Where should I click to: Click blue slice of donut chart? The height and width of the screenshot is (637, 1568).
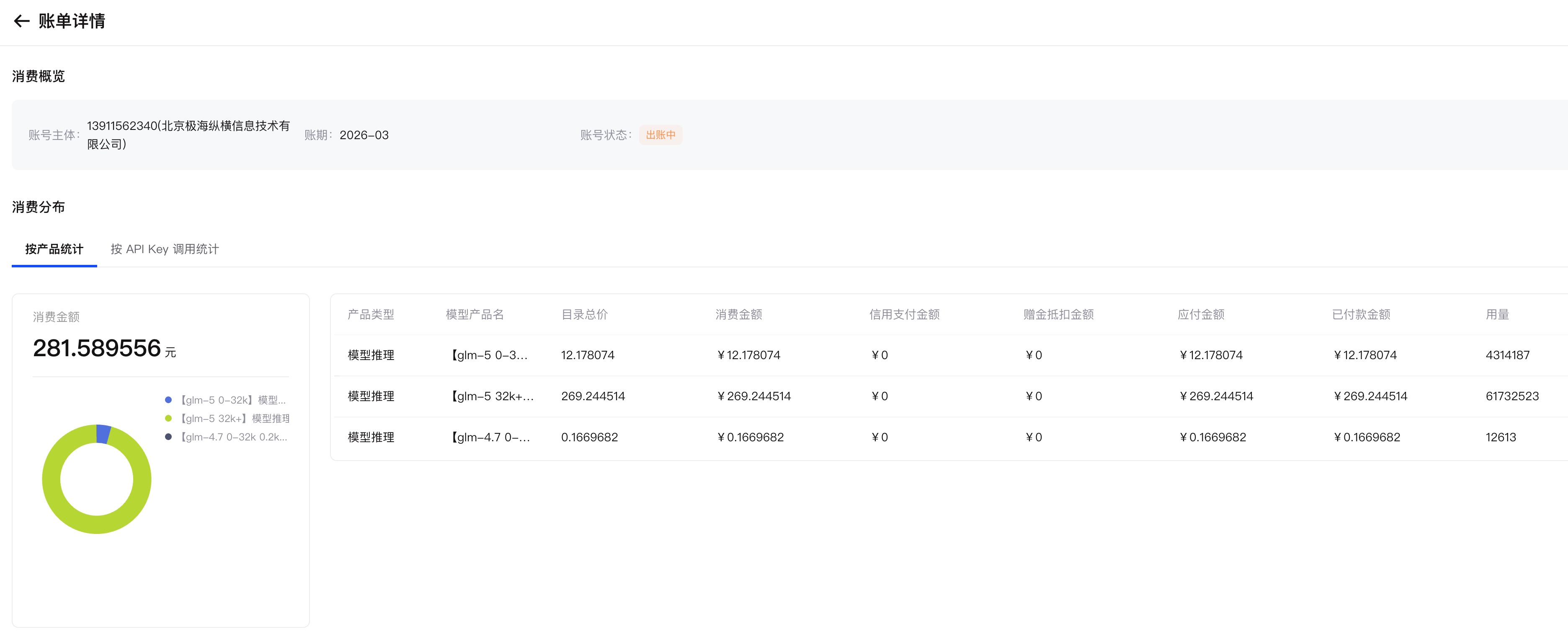tap(103, 434)
